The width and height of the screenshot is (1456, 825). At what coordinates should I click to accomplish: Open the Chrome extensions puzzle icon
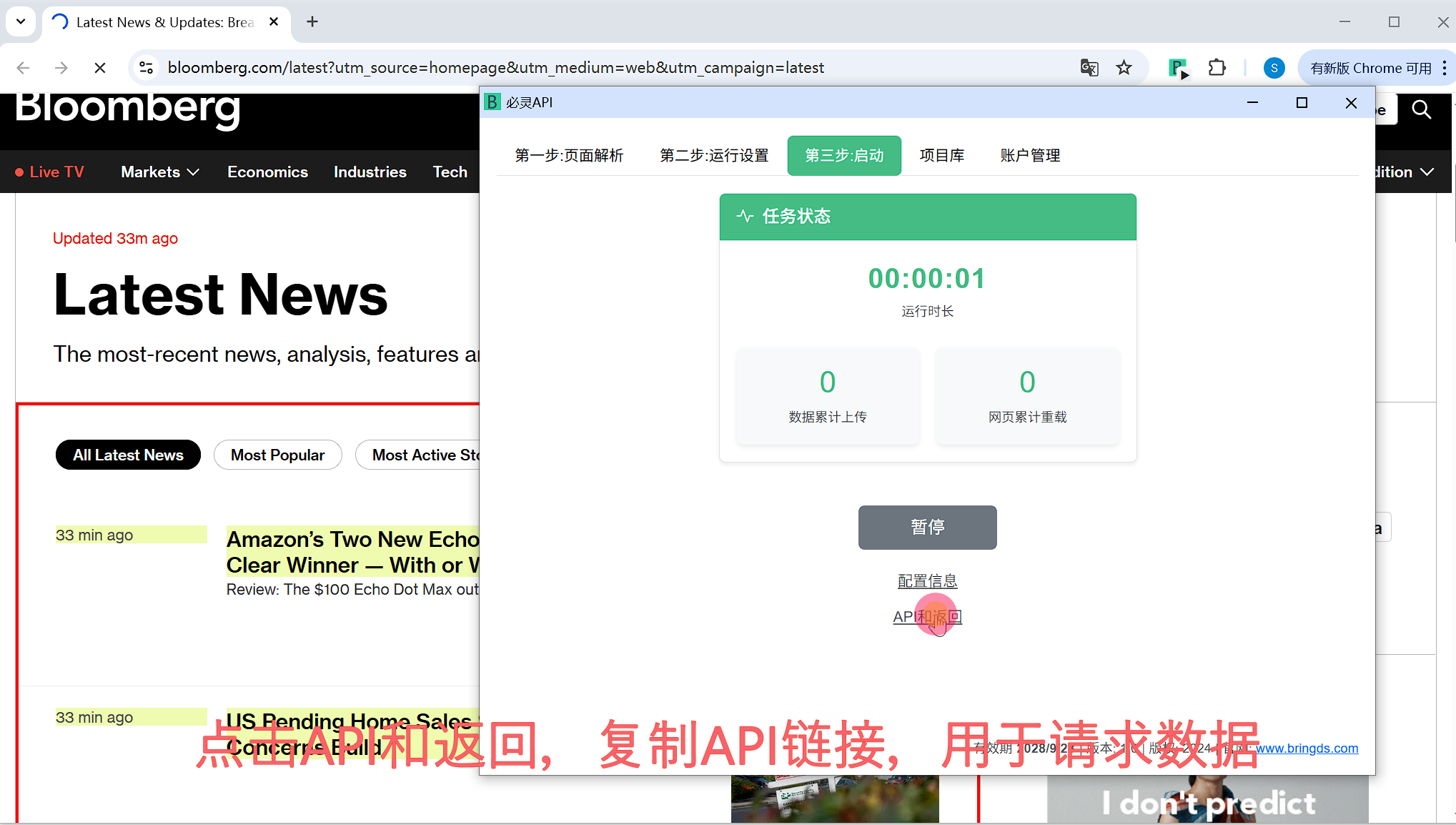pyautogui.click(x=1217, y=68)
